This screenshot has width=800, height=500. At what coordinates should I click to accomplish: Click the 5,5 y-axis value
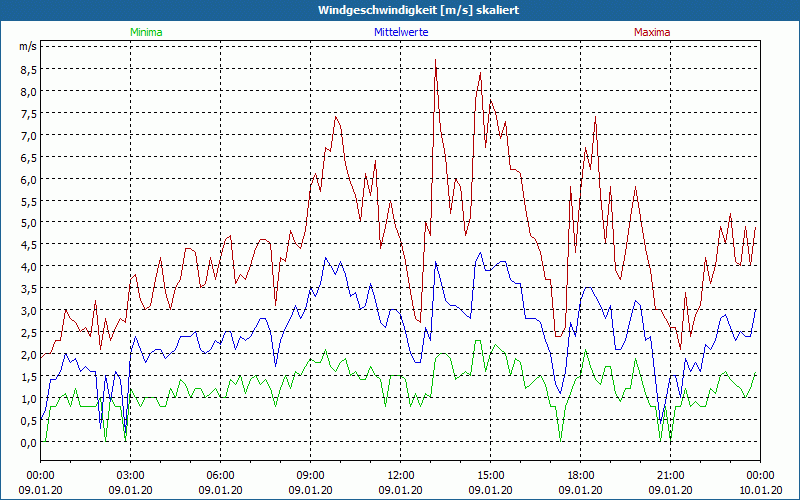click(28, 202)
